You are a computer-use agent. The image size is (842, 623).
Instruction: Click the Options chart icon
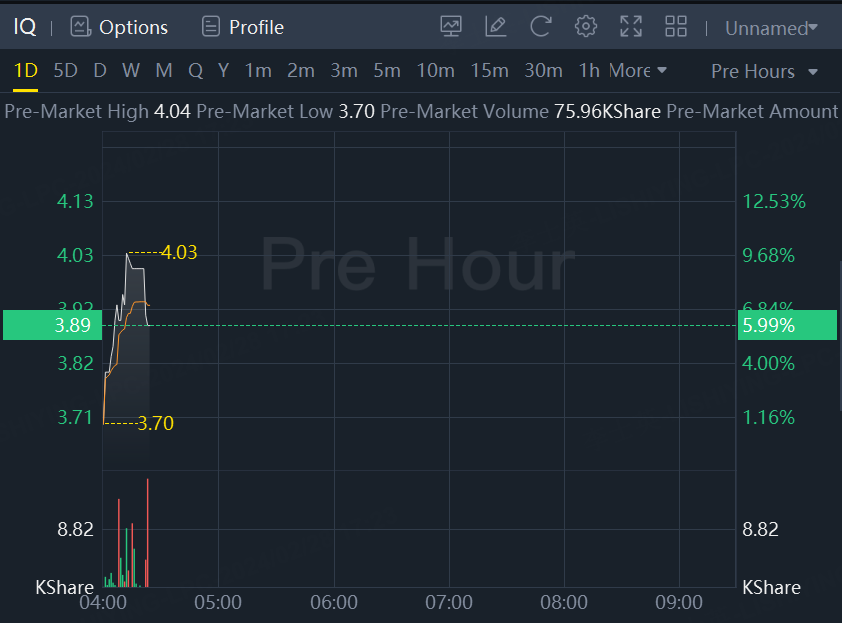coord(80,27)
